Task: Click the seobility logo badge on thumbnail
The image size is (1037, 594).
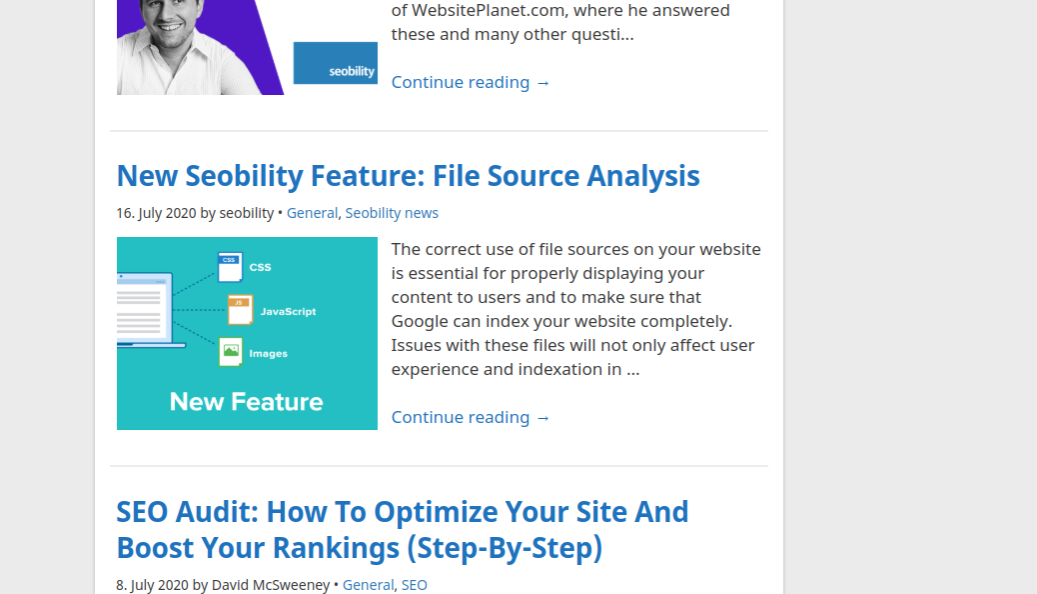Action: pyautogui.click(x=335, y=64)
